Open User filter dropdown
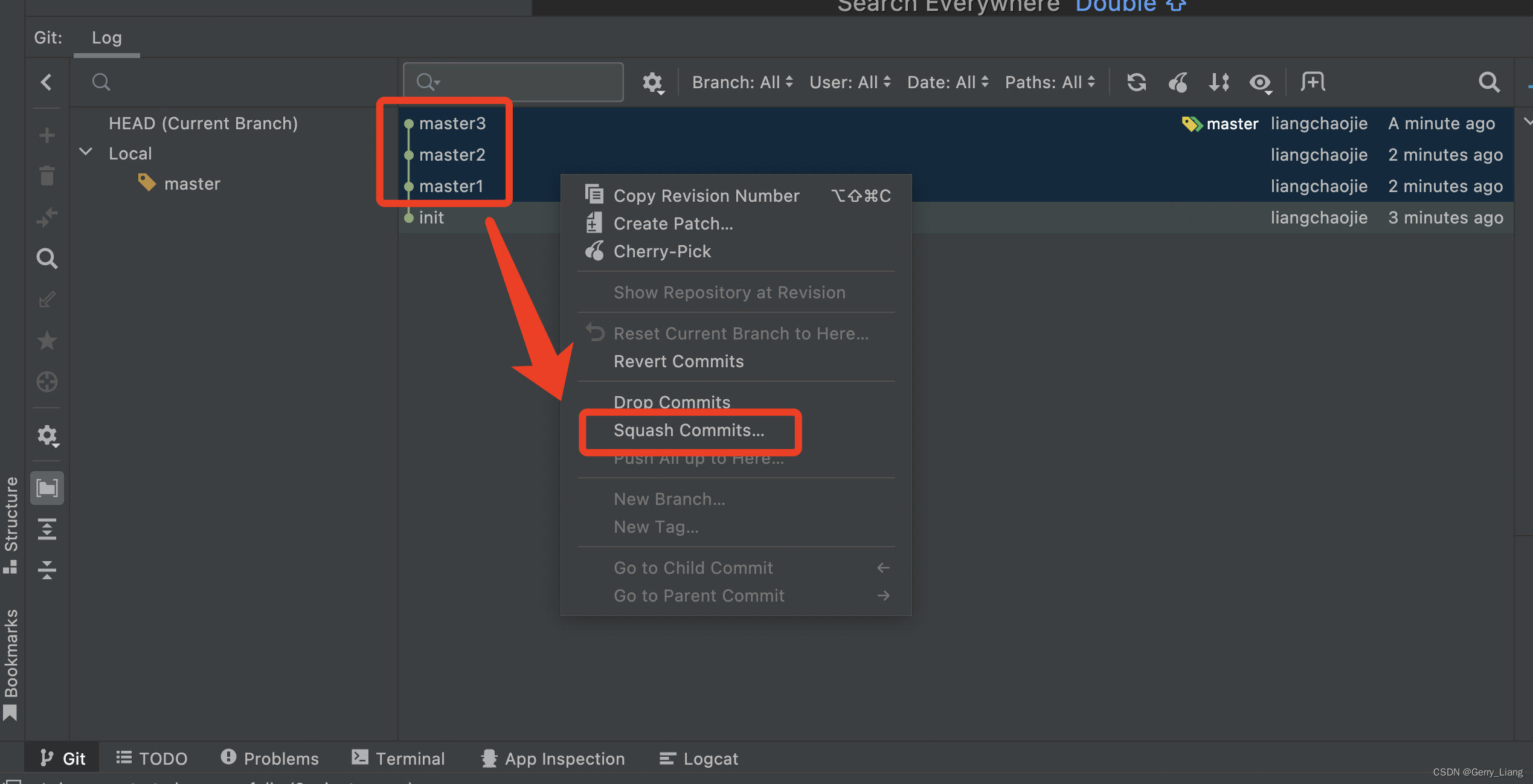This screenshot has height=784, width=1533. click(848, 82)
